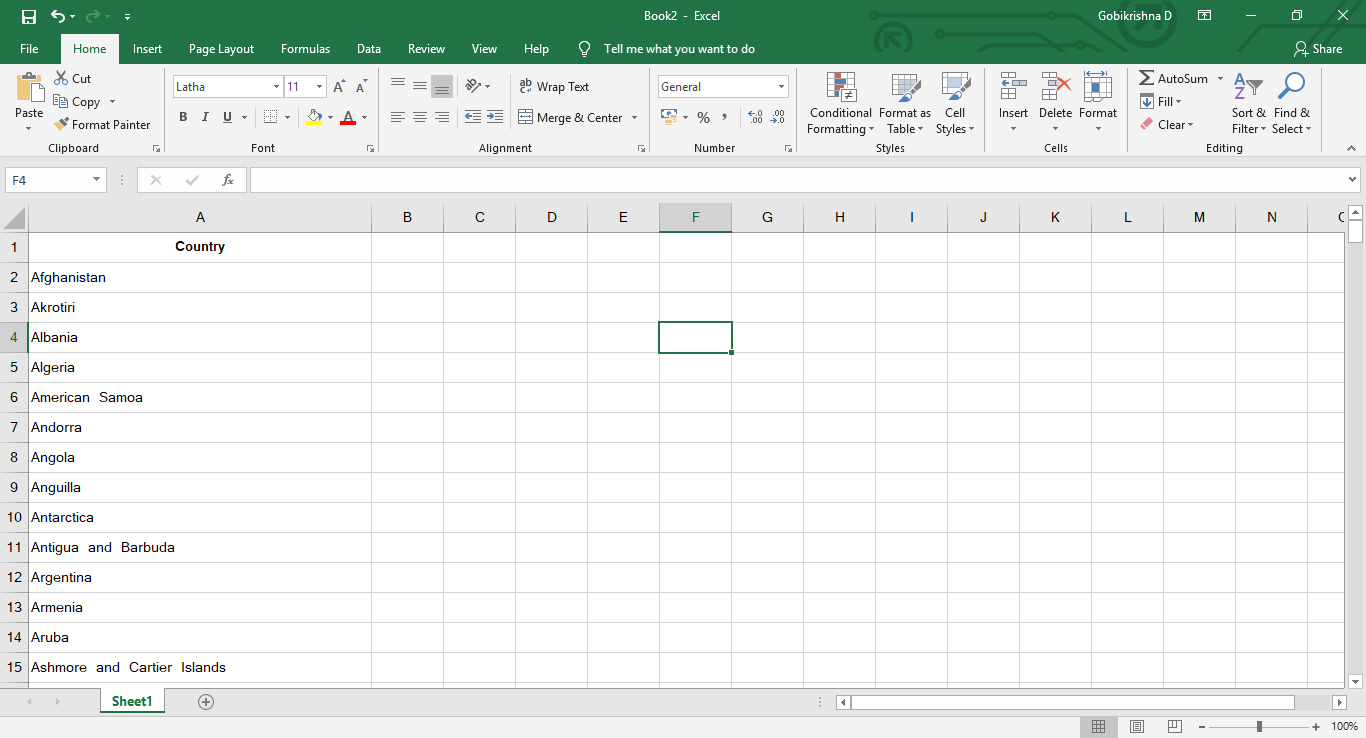Click the Save icon in quick access toolbar
Image resolution: width=1366 pixels, height=738 pixels.
coord(29,16)
